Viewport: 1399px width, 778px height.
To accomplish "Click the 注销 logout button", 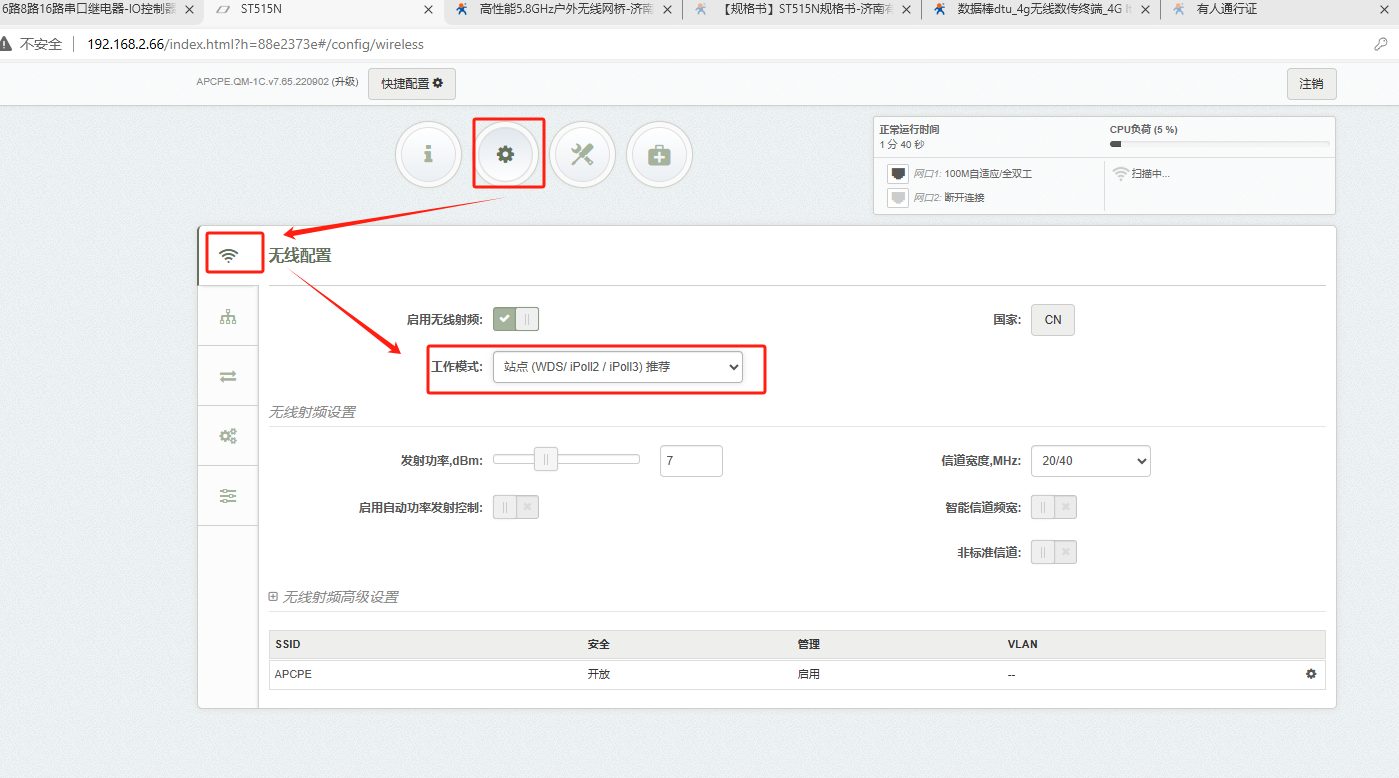I will [x=1311, y=84].
